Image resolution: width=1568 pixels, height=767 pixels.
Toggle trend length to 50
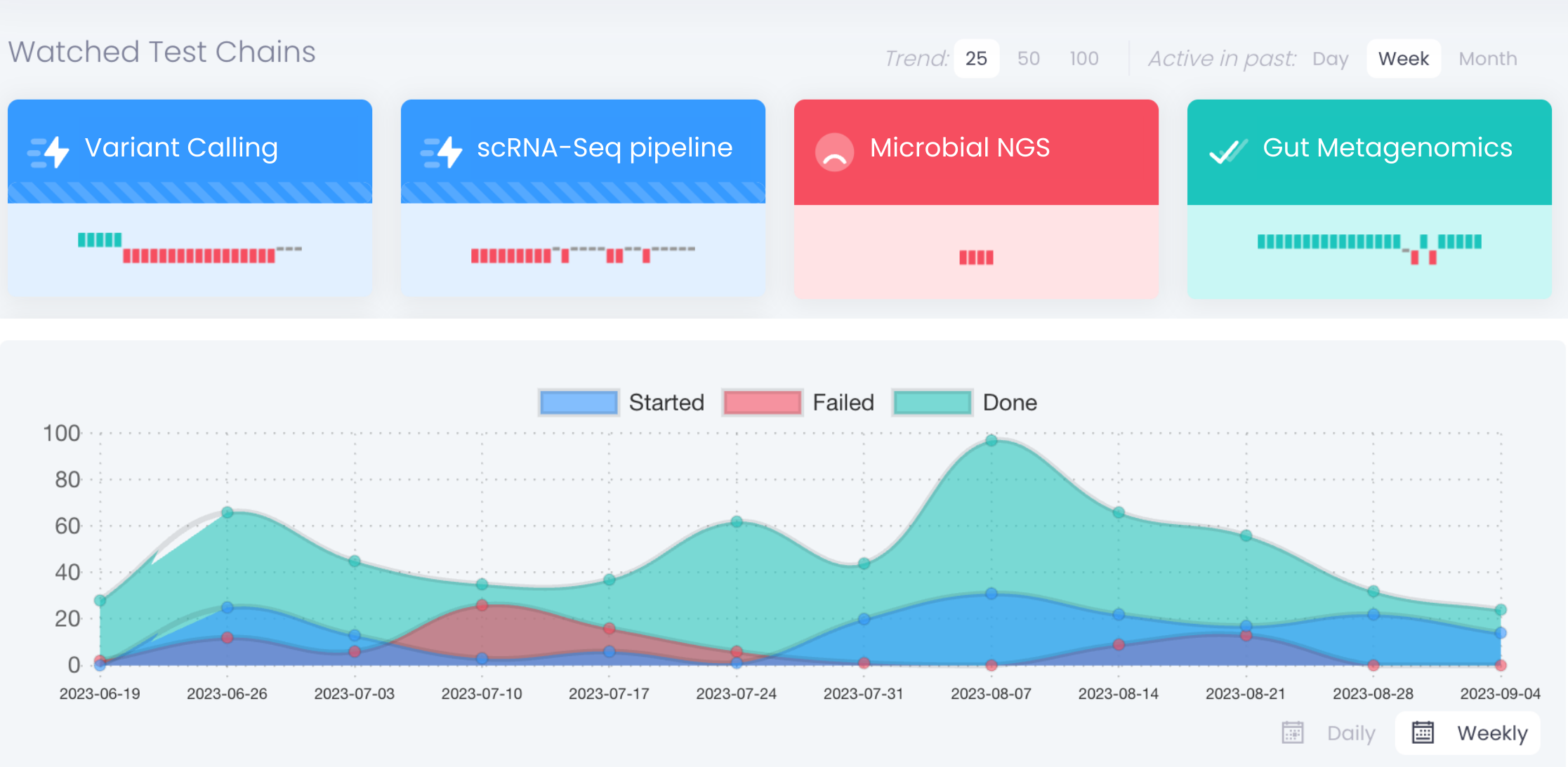coord(1028,58)
